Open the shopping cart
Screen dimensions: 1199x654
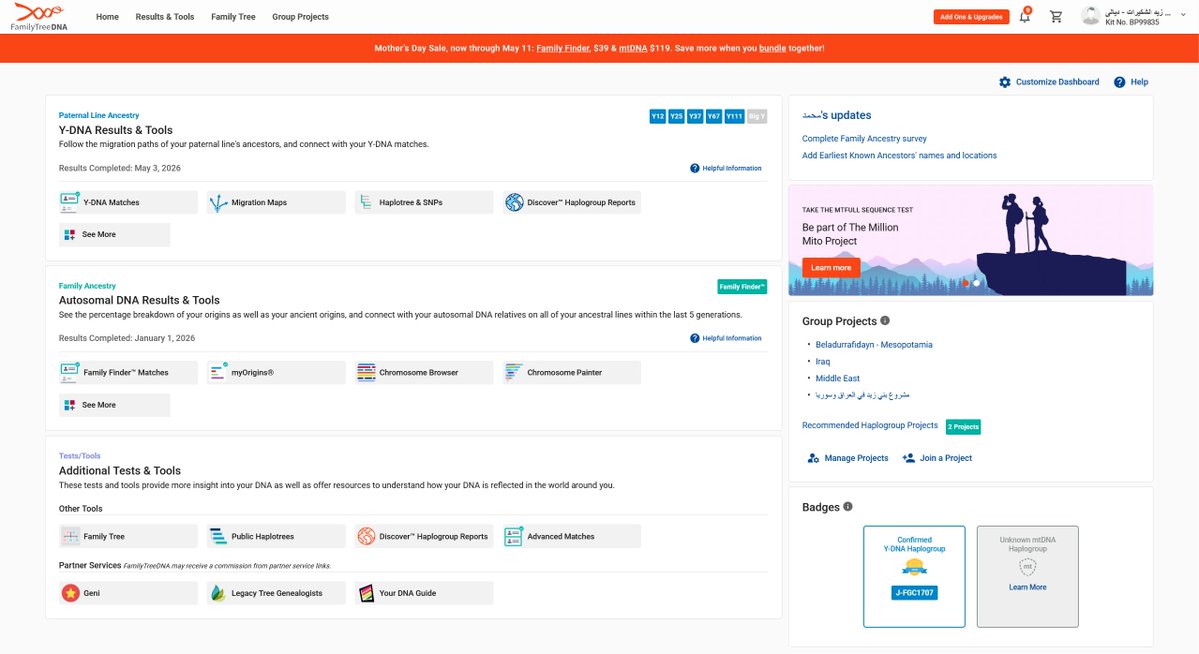(x=1056, y=17)
